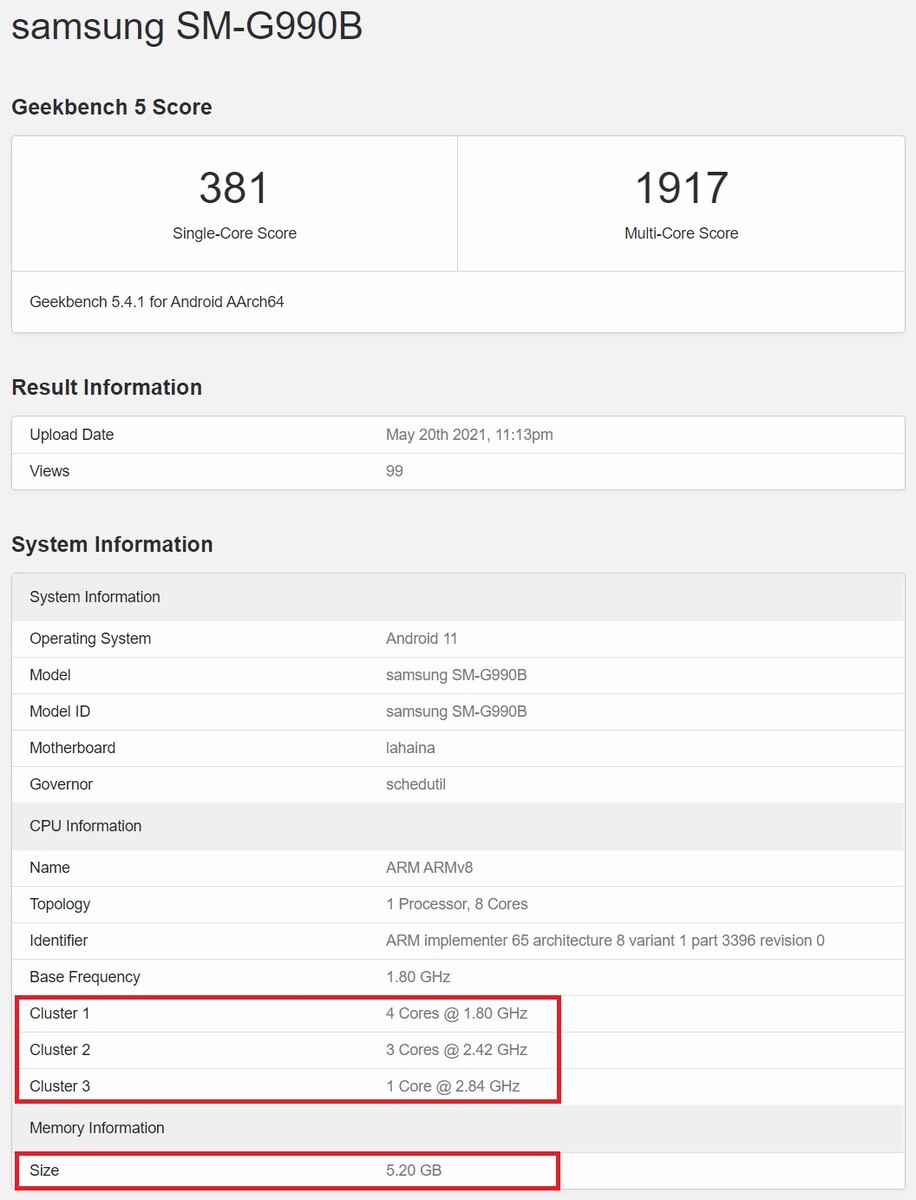Click the 'Base Frequency' row label
This screenshot has width=916, height=1200.
click(85, 977)
